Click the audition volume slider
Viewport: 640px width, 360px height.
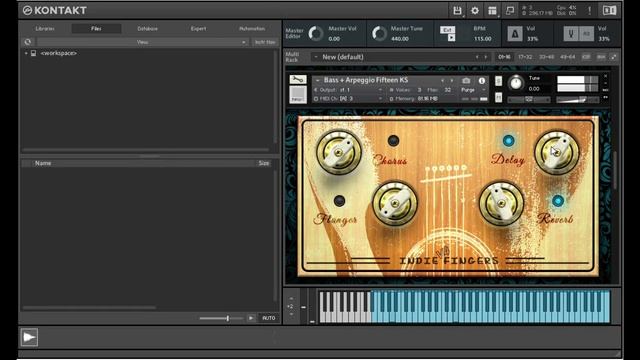221,318
